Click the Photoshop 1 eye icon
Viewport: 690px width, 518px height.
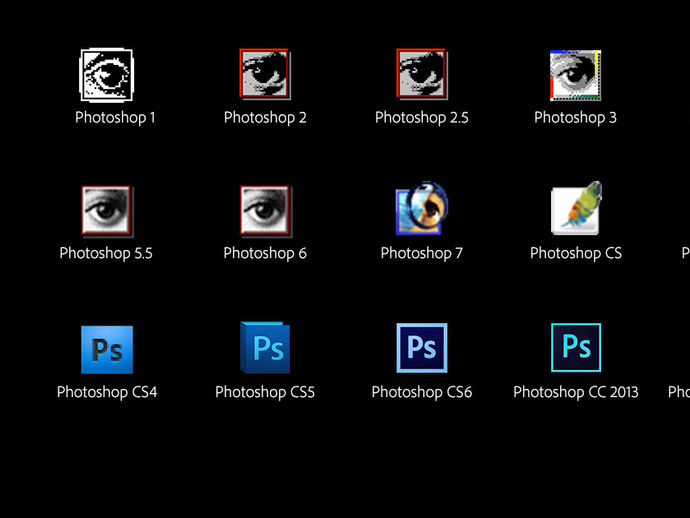(x=106, y=75)
